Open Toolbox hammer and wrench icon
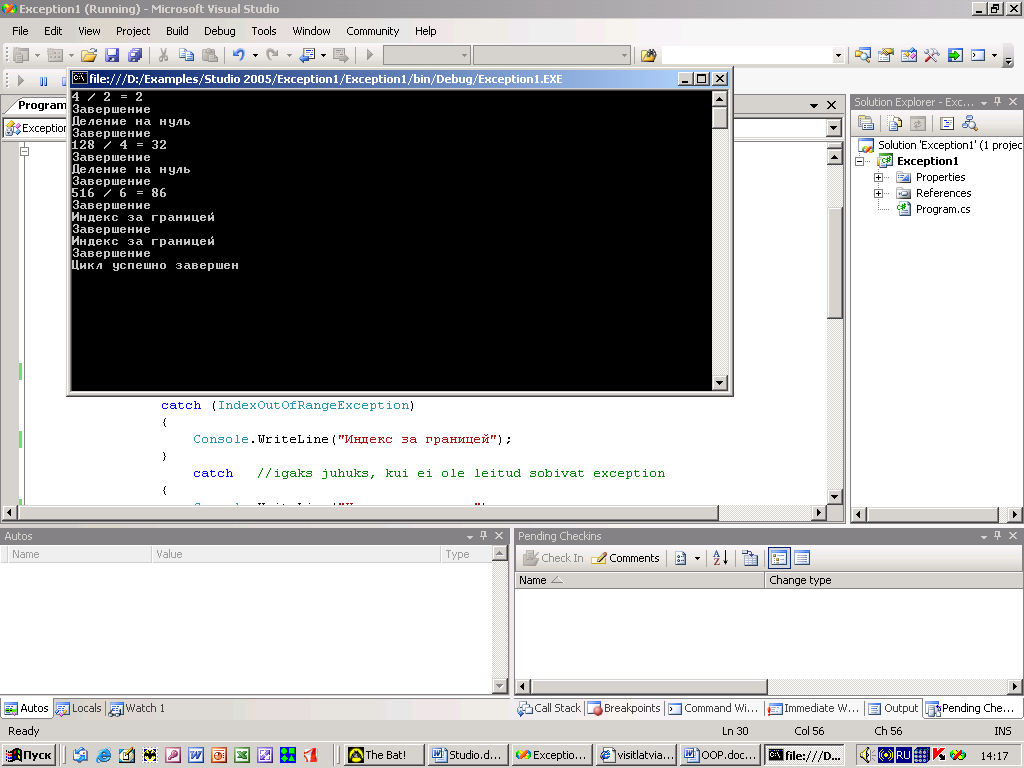This screenshot has width=1024, height=768. [931, 56]
